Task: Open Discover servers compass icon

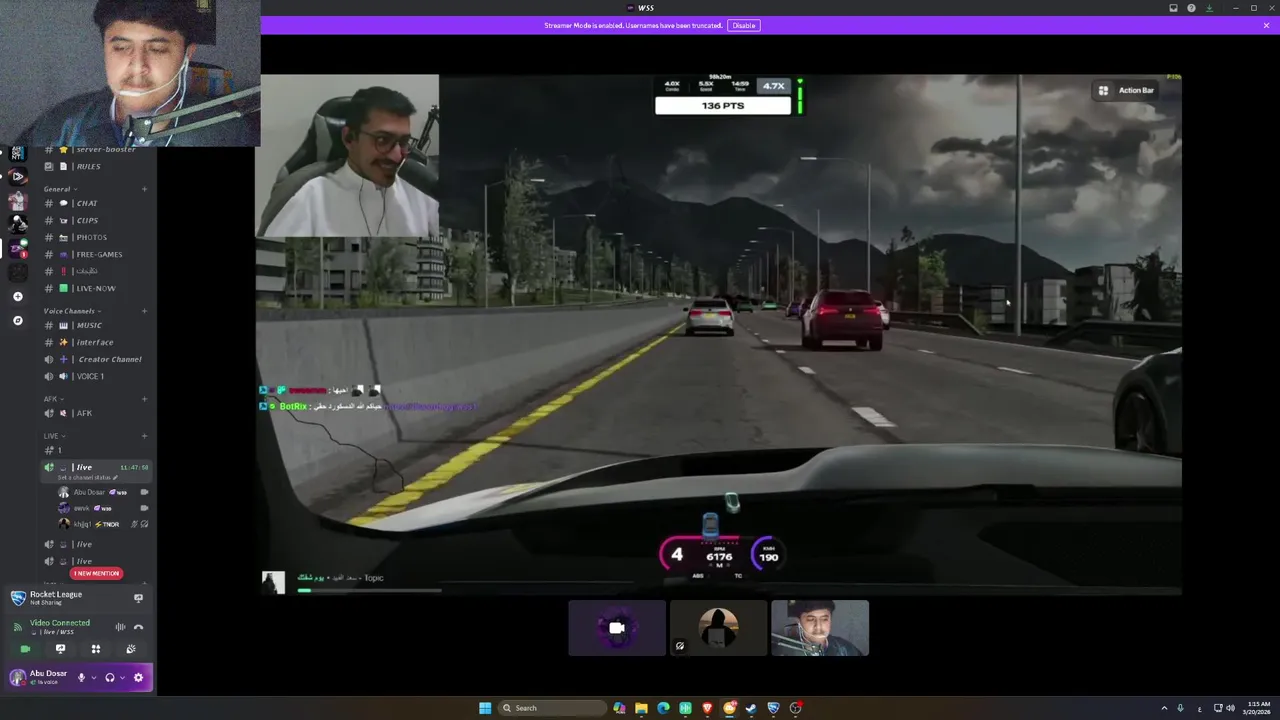Action: 17,321
